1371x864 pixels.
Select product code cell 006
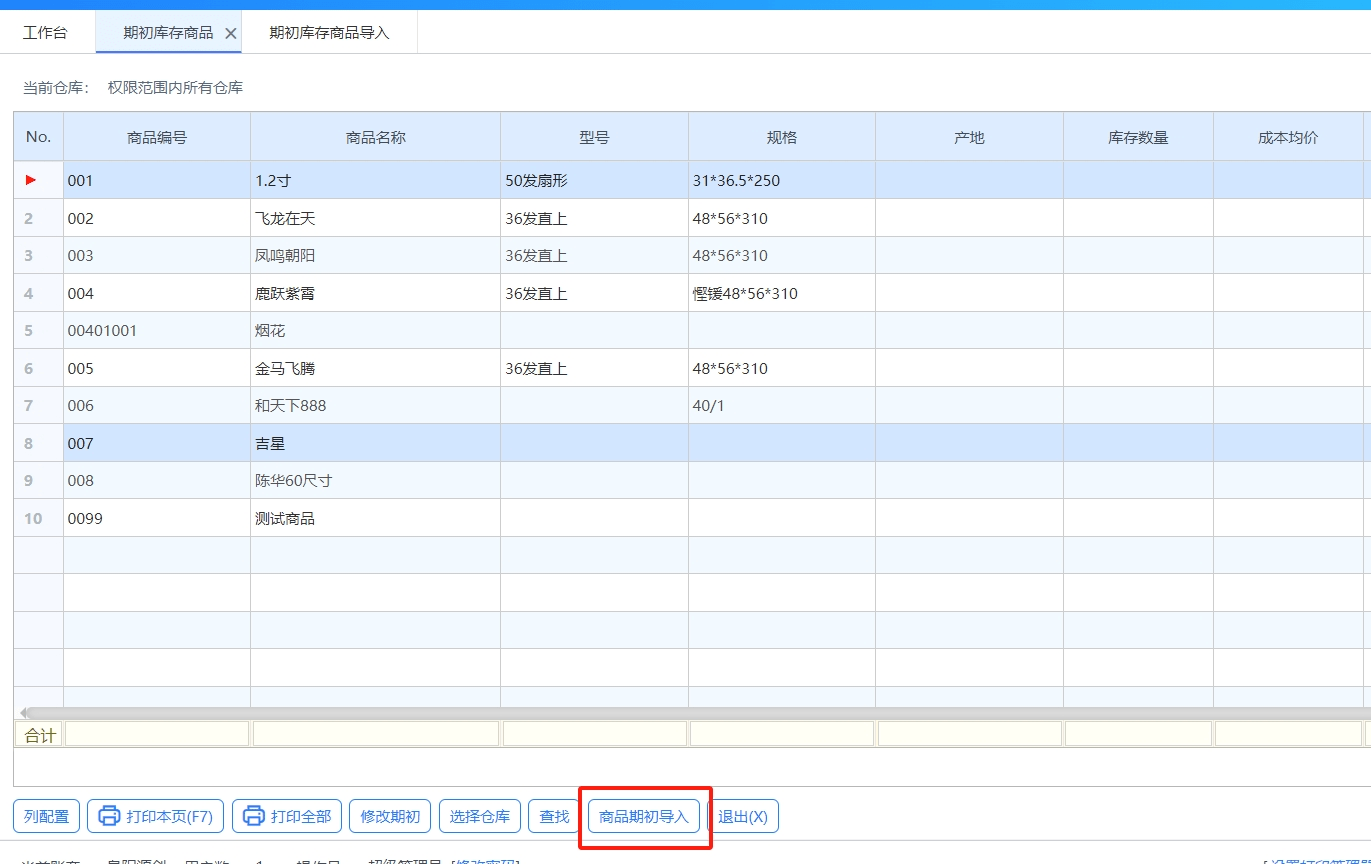(157, 405)
